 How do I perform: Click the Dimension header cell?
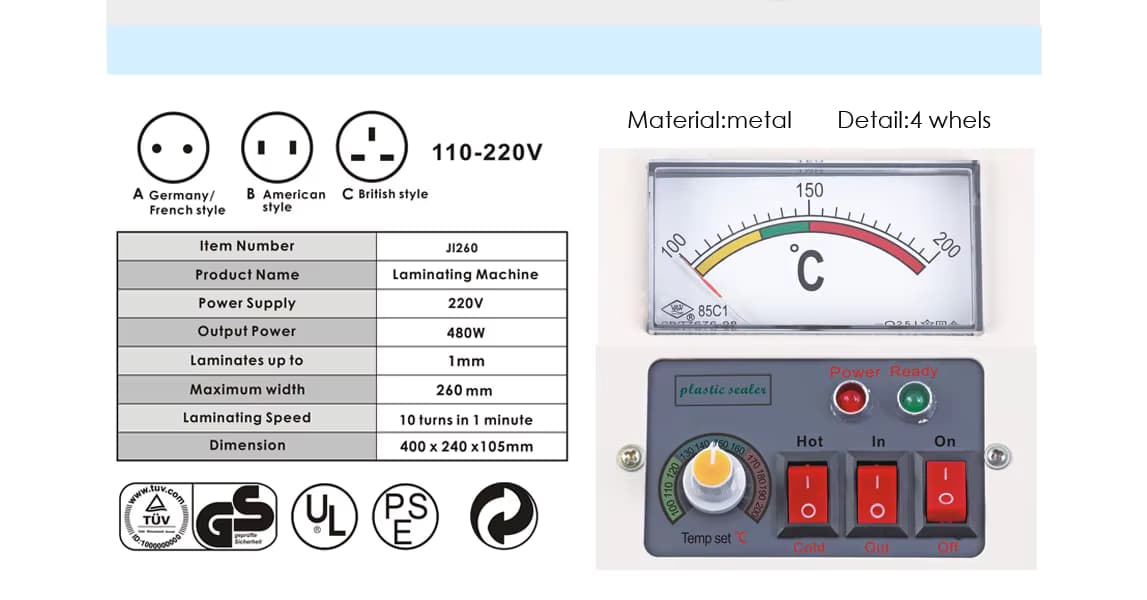tap(247, 446)
